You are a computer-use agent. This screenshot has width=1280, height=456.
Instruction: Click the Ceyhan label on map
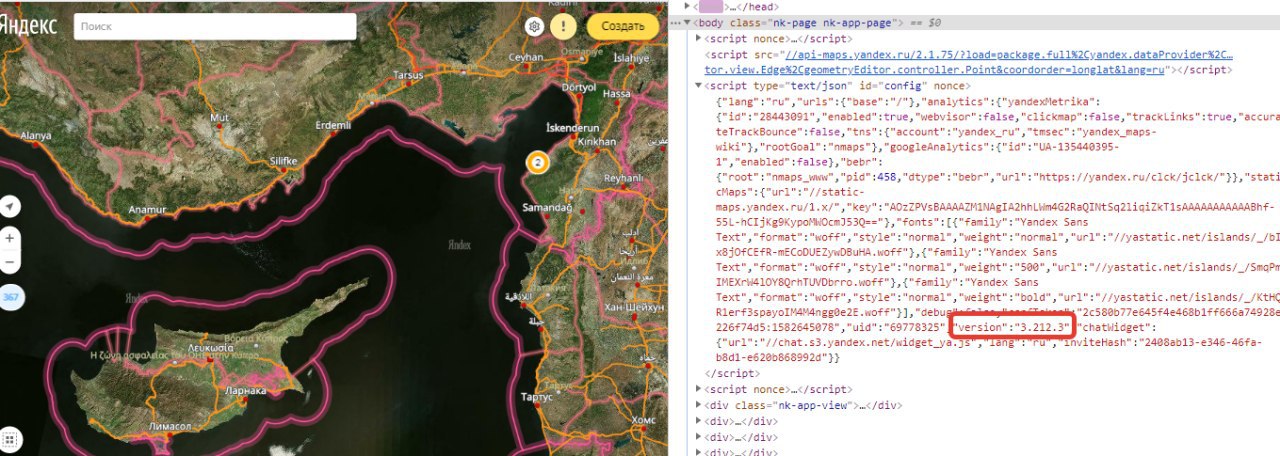pyautogui.click(x=525, y=58)
